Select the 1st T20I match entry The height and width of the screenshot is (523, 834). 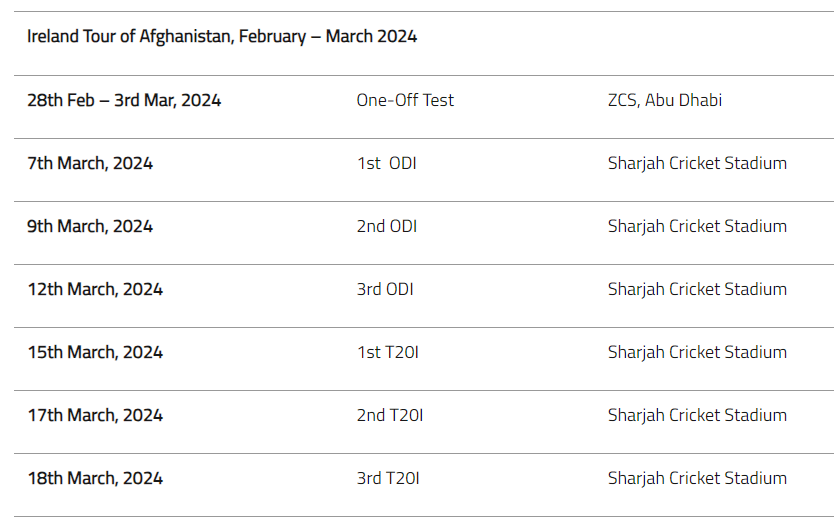[388, 352]
